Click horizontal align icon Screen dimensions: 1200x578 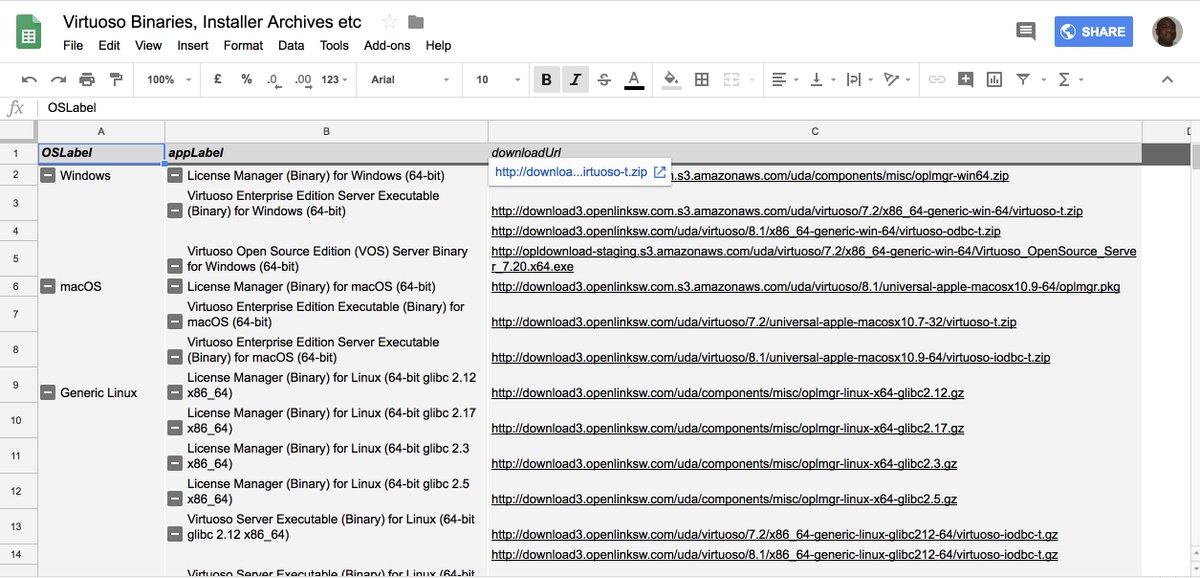pyautogui.click(x=779, y=80)
